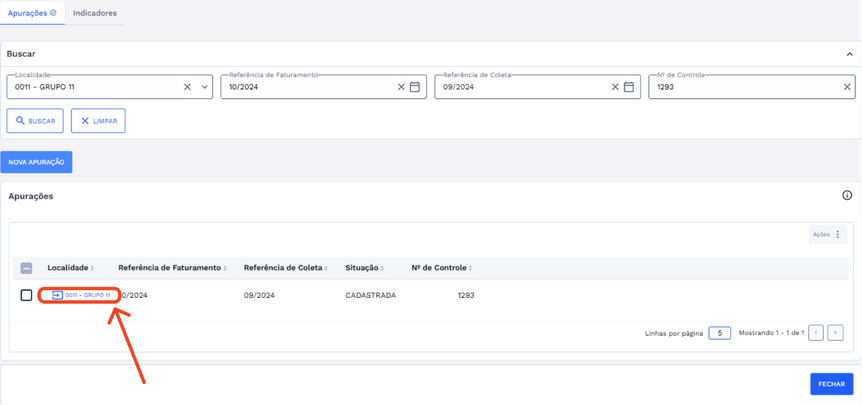Open the Referência de Coleta calendar picker
862x405 pixels.
[629, 87]
